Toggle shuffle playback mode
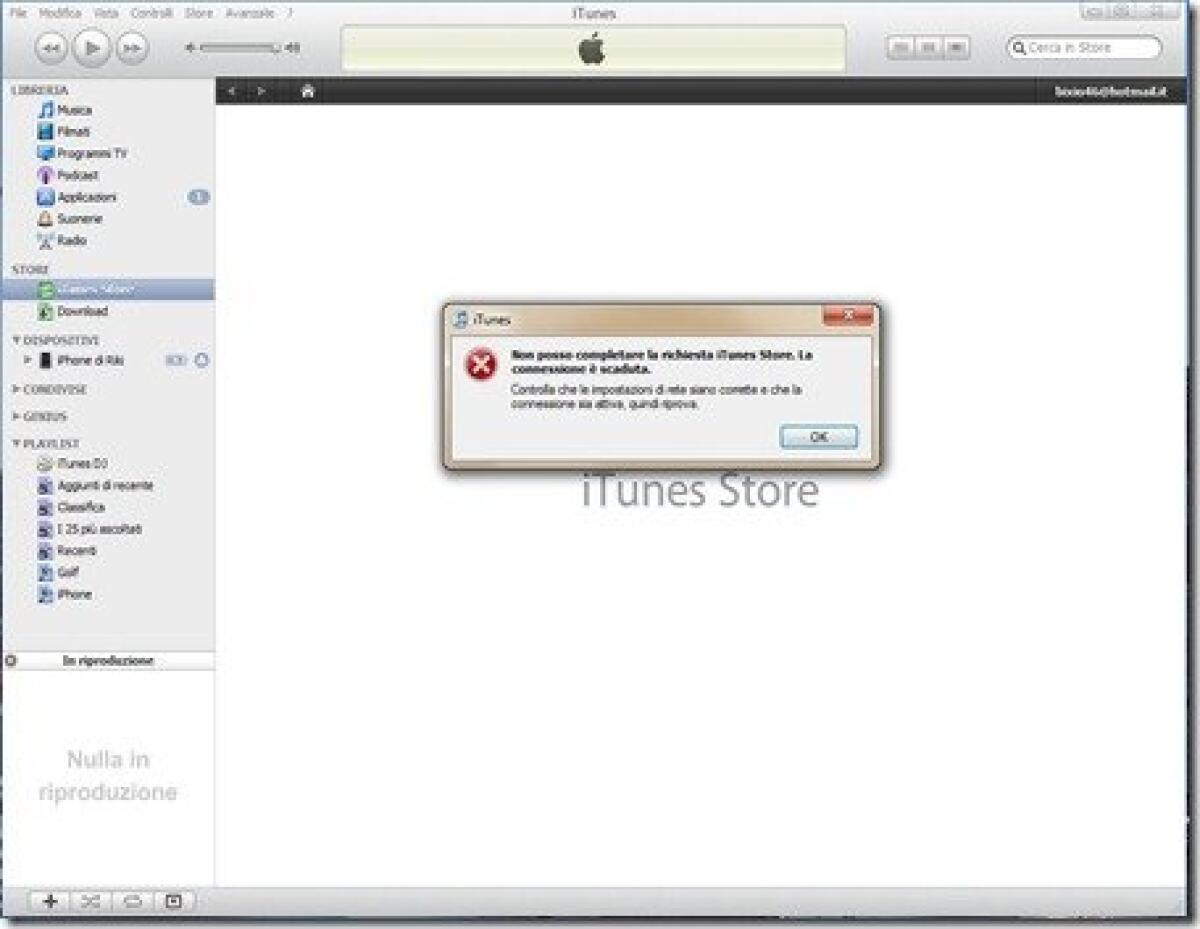Viewport: 1200px width, 929px height. [91, 901]
